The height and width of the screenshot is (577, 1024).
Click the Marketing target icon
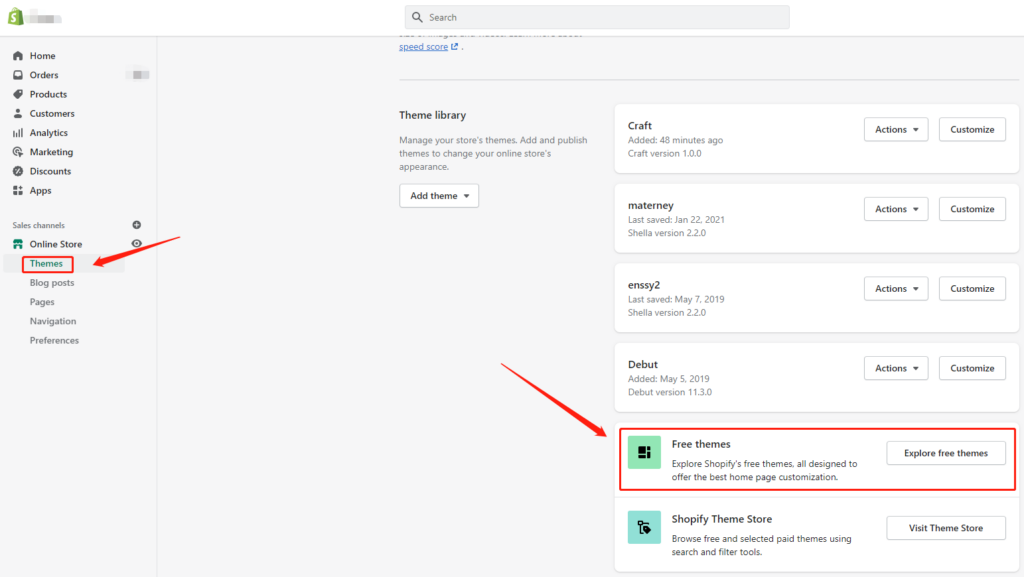pyautogui.click(x=18, y=152)
